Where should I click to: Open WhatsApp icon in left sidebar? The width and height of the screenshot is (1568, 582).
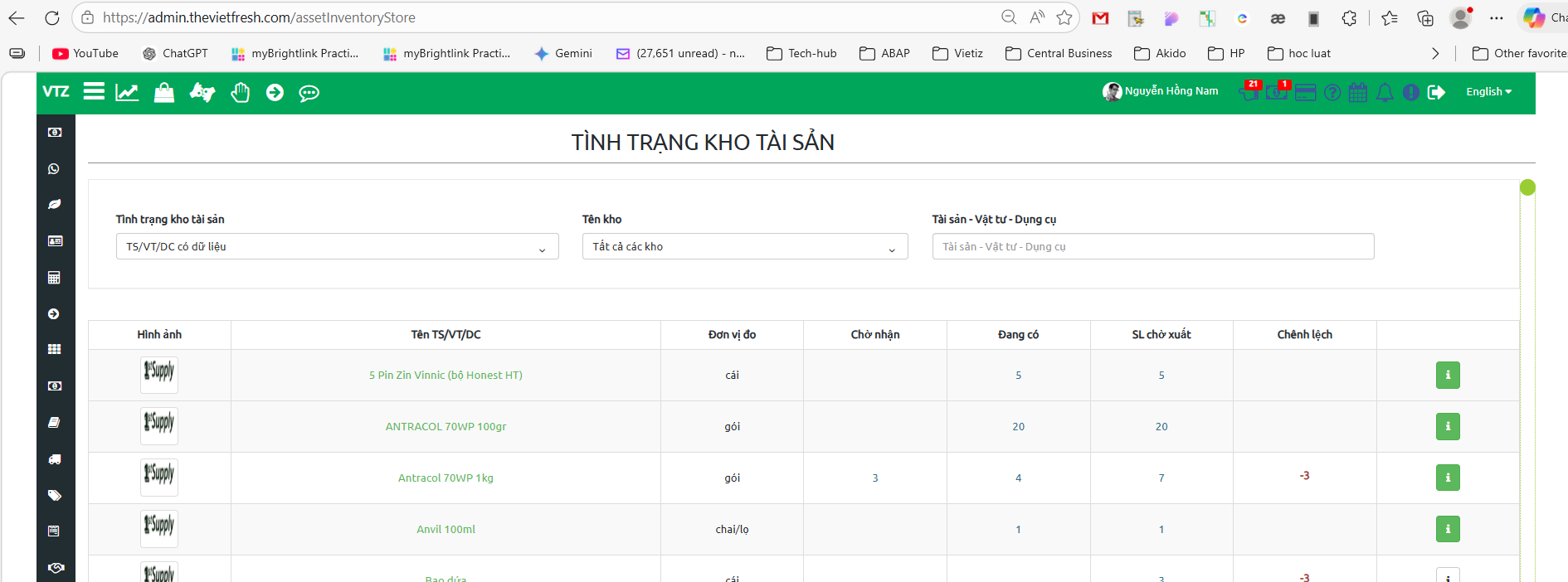55,168
